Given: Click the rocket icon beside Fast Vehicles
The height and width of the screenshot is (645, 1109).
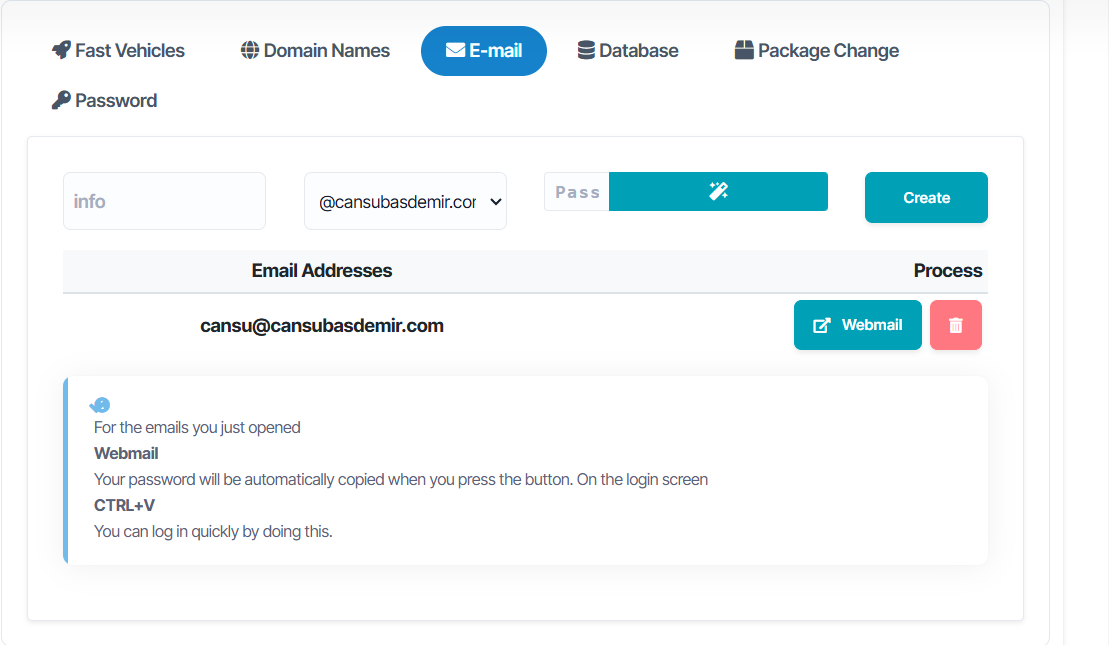Looking at the screenshot, I should point(61,50).
